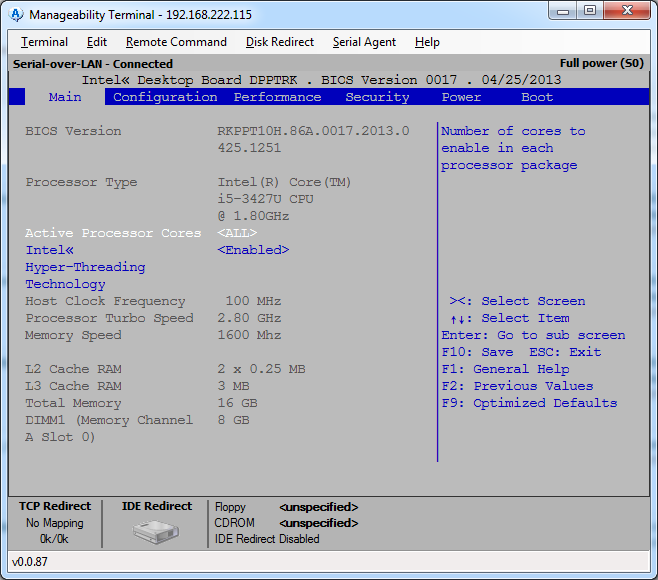Click the Serial-over-LAN - Connected status
Screen dimensions: 658x580
tap(93, 64)
